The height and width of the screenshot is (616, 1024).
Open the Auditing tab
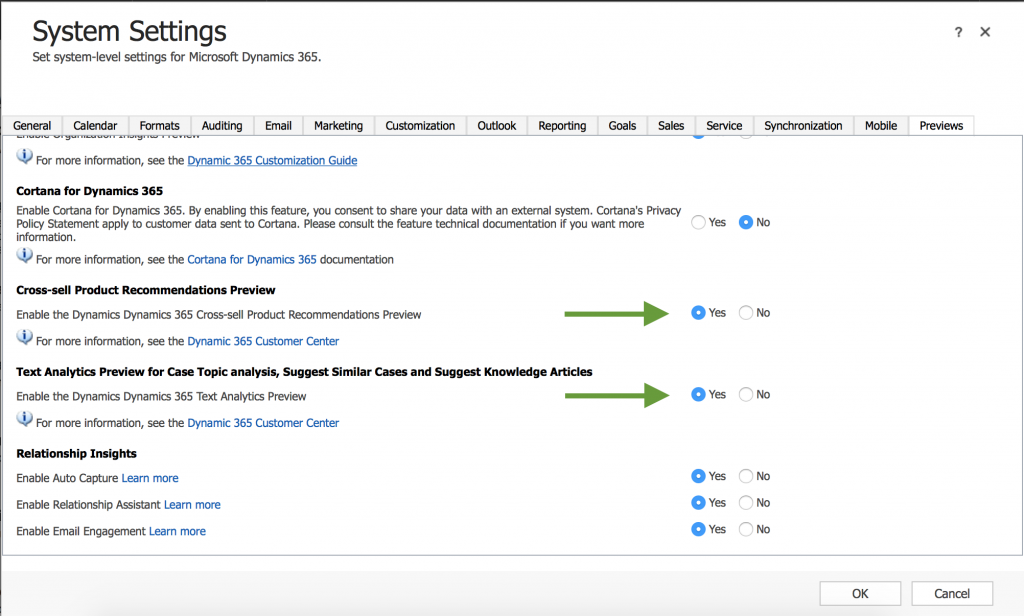coord(222,126)
